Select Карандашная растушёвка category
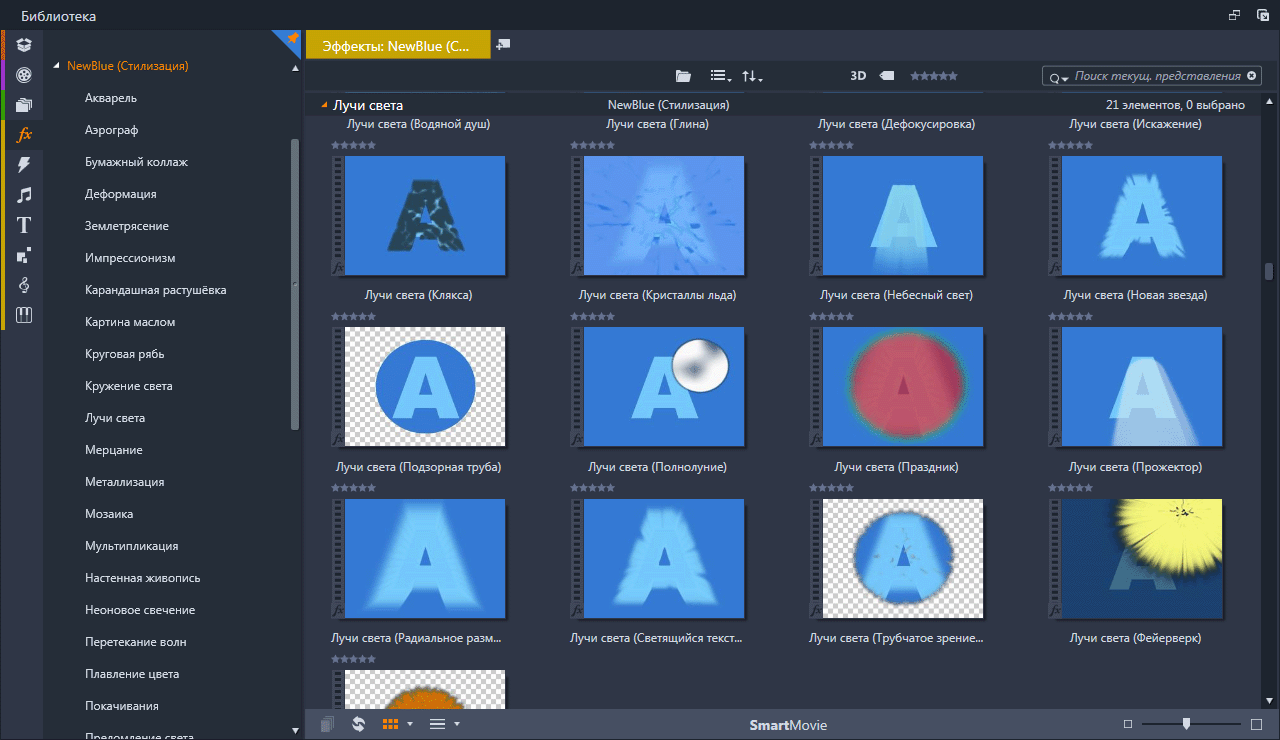The width and height of the screenshot is (1280, 740). (x=155, y=290)
